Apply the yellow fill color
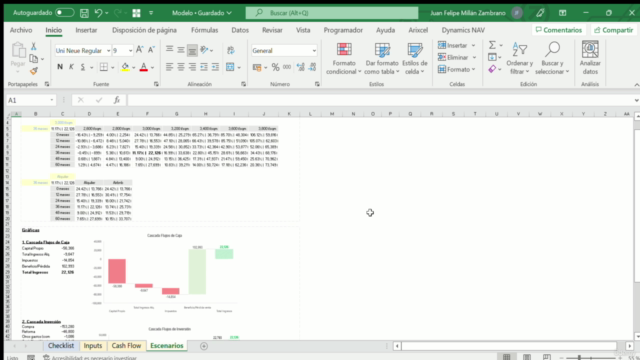This screenshot has height=360, width=640. click(x=125, y=67)
